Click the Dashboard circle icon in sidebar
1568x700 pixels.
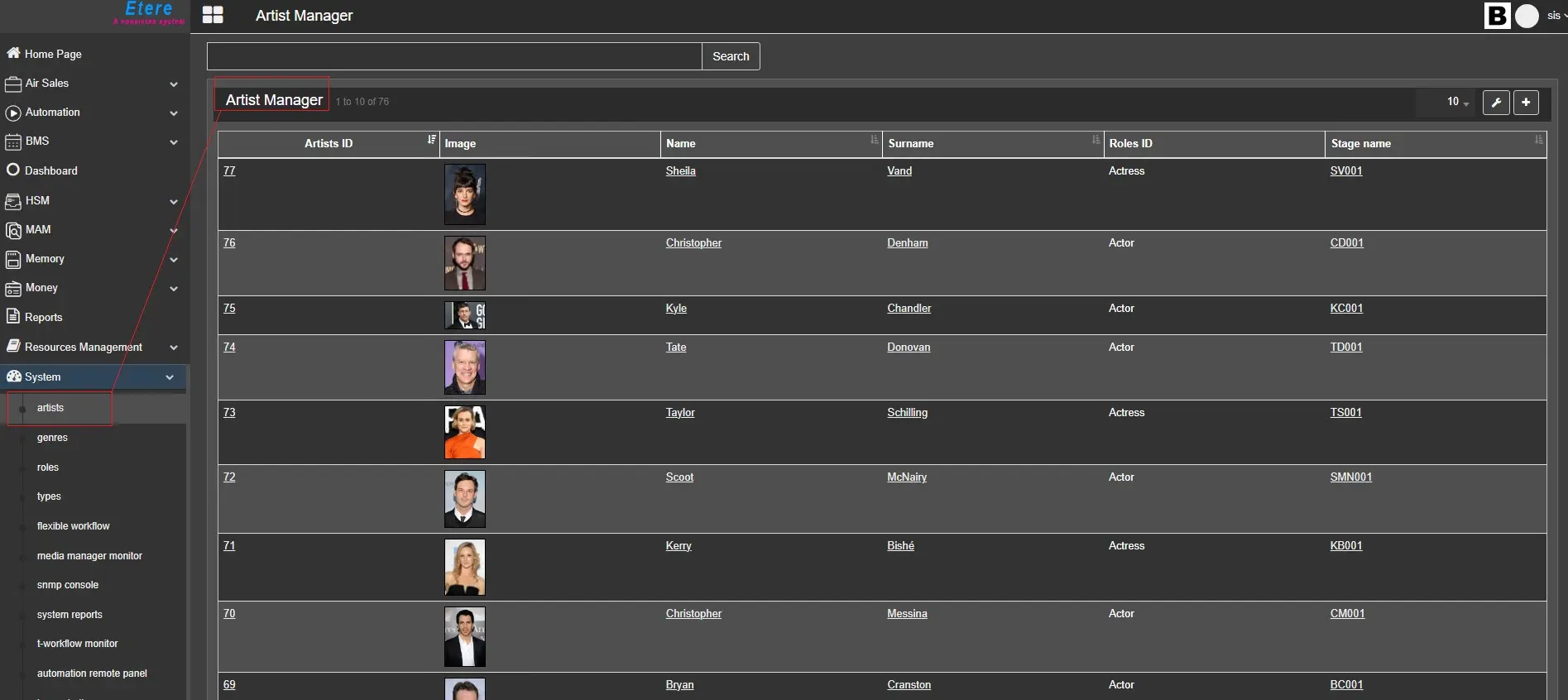(x=12, y=170)
